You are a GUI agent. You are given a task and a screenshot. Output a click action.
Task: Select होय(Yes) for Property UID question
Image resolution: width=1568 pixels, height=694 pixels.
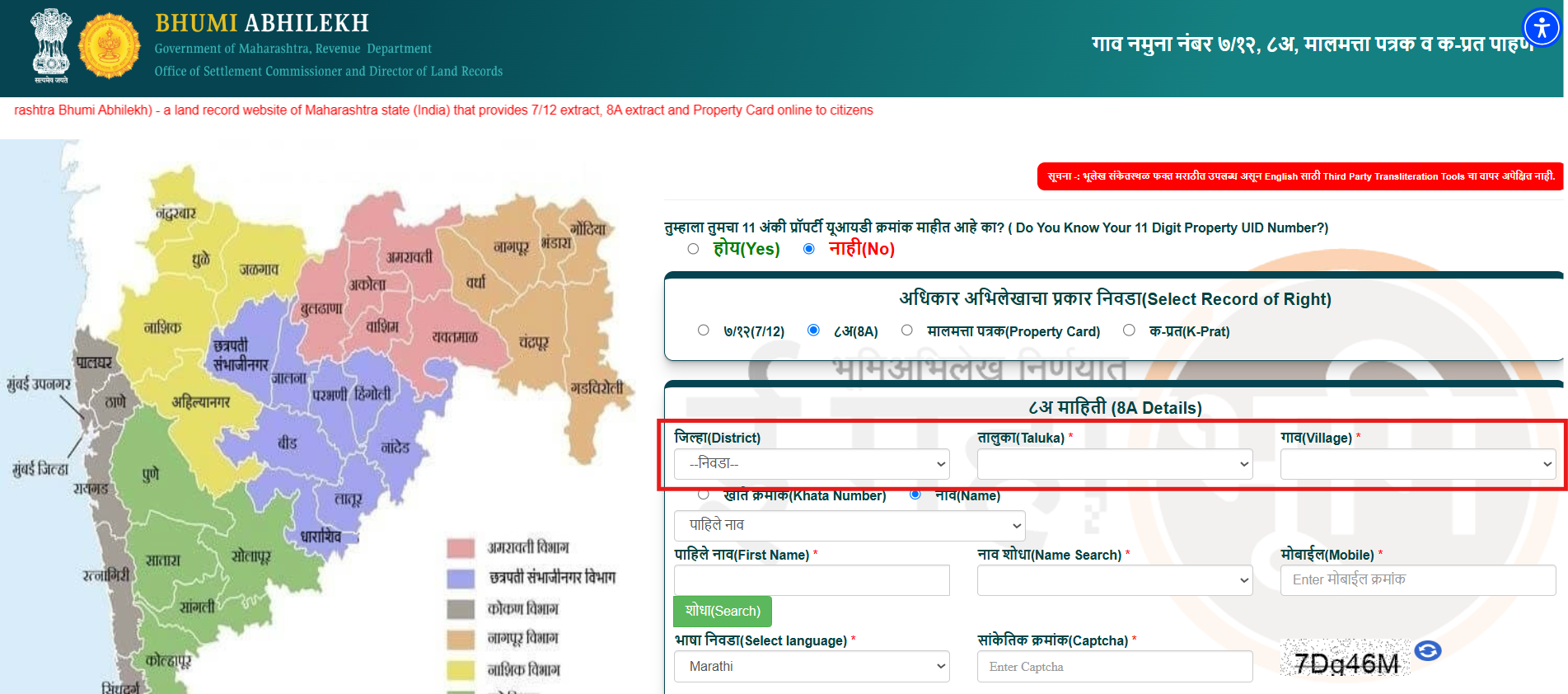[x=693, y=249]
